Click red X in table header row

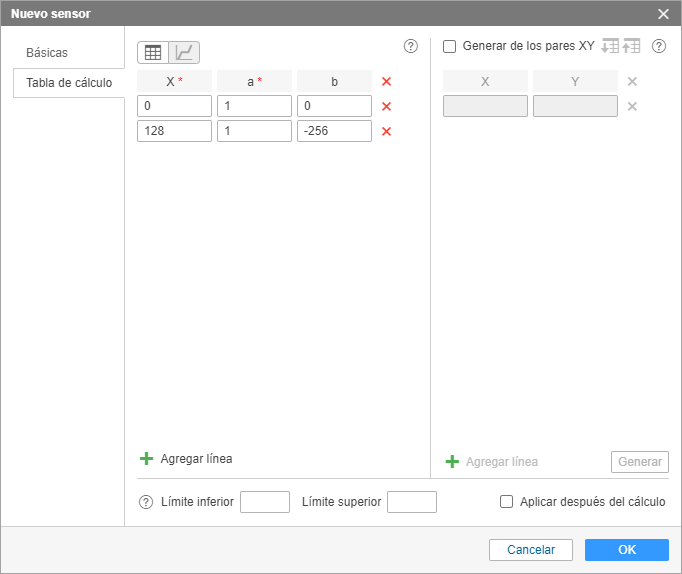click(x=386, y=82)
